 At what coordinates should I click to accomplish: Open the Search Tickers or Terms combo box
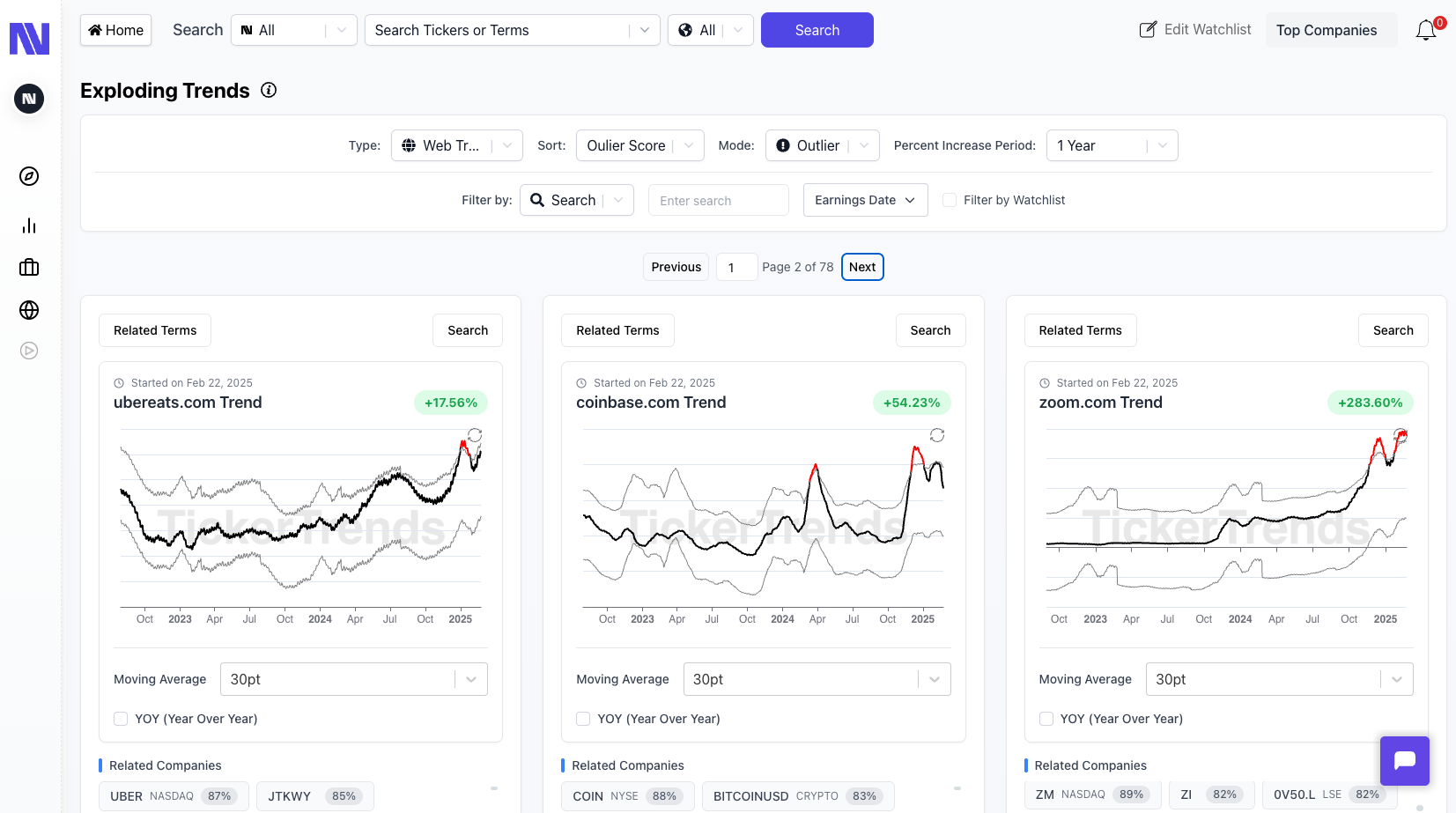[513, 30]
